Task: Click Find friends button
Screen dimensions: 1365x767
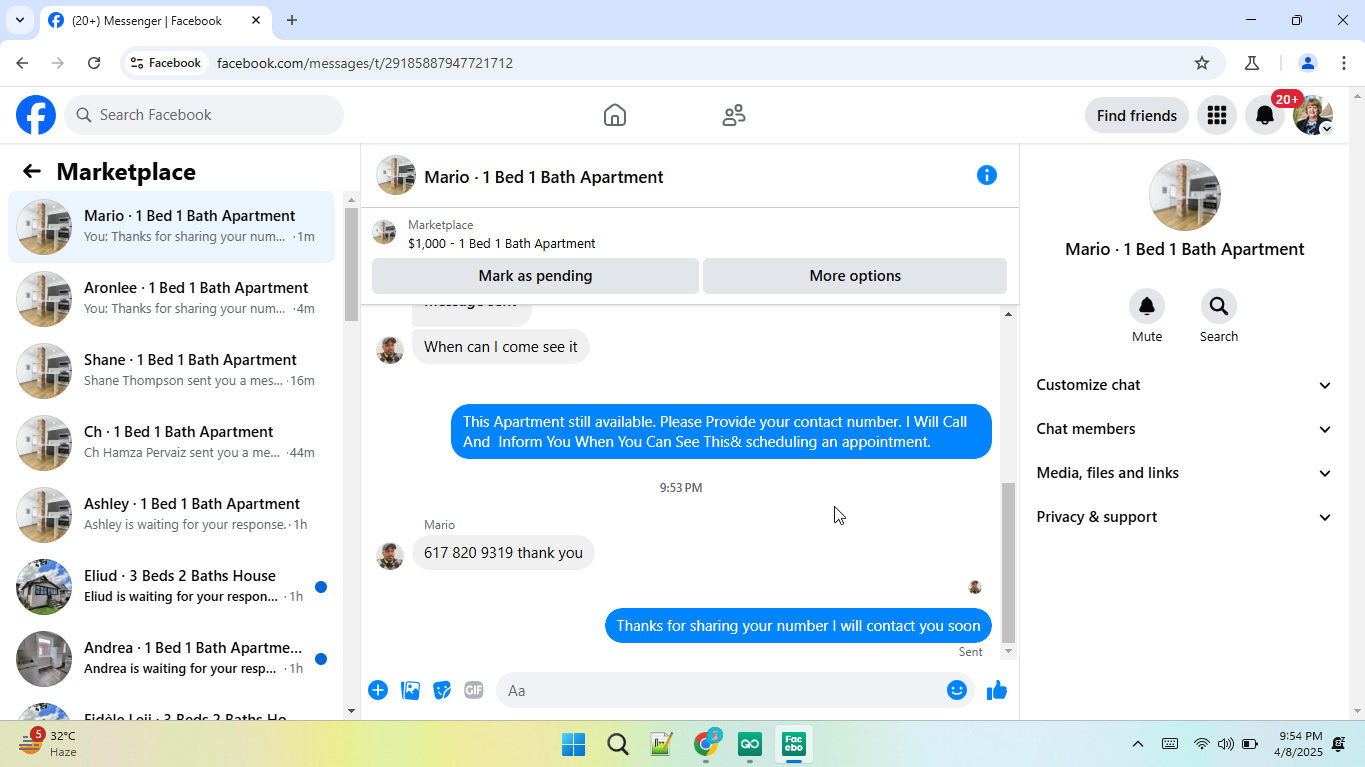Action: [1137, 115]
